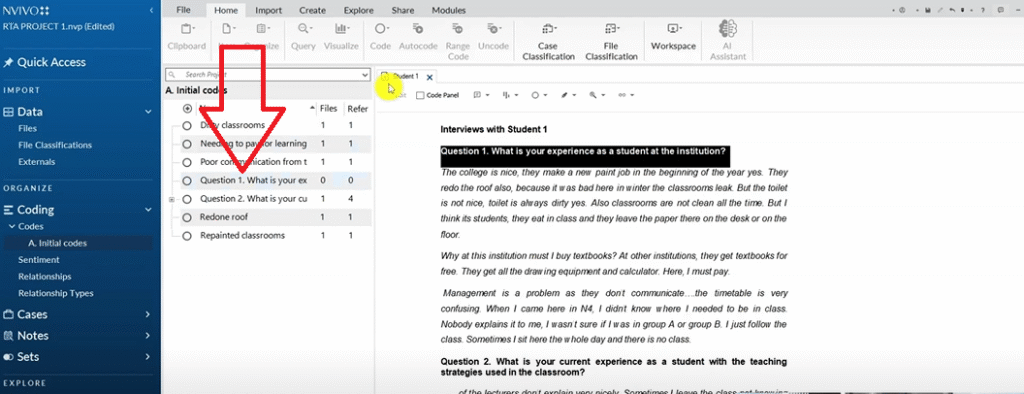Image resolution: width=1024 pixels, height=394 pixels.
Task: Click the pin icon next to Quick Access
Action: [8, 63]
